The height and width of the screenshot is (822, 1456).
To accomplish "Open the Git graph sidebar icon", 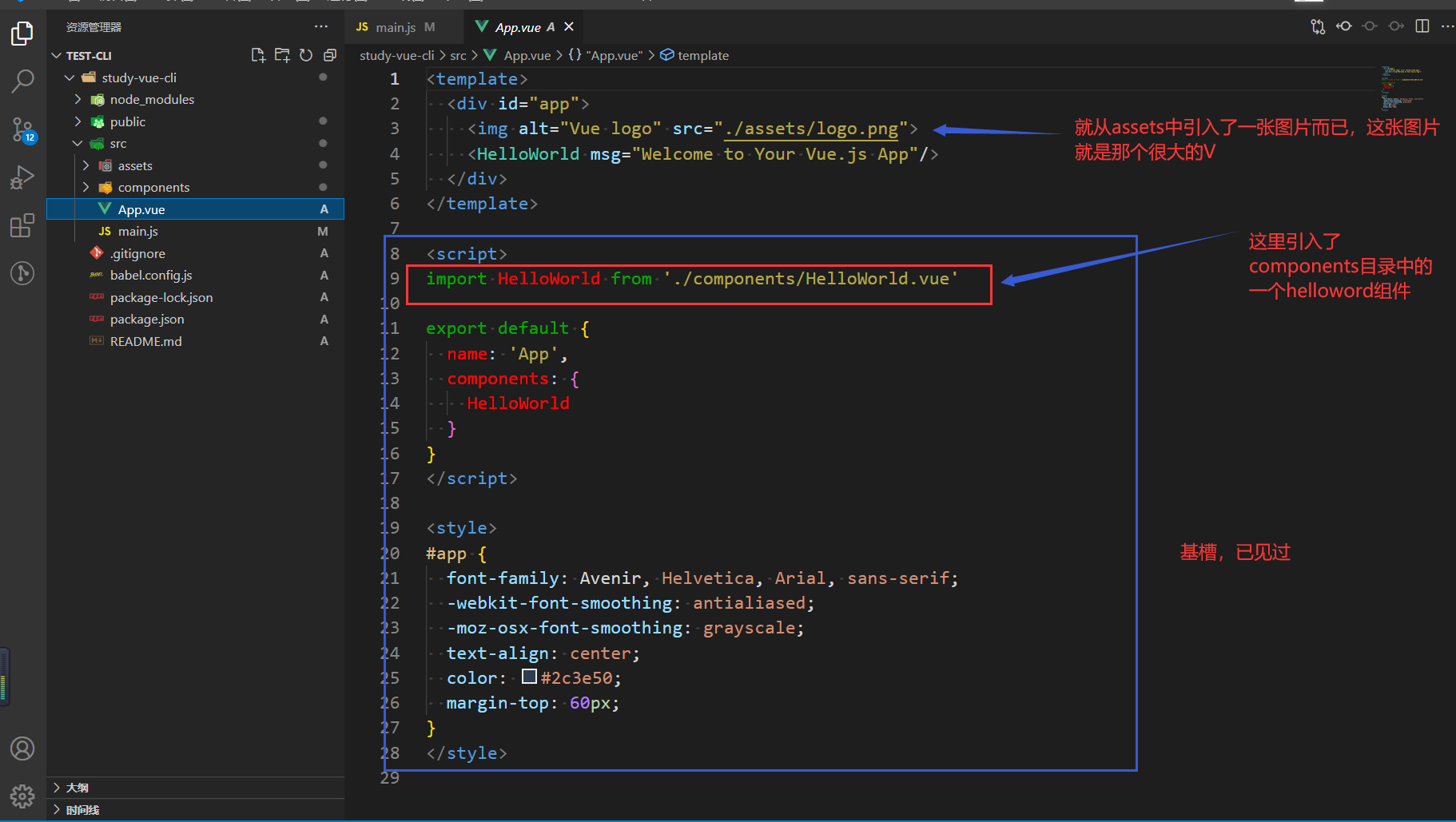I will tap(22, 273).
